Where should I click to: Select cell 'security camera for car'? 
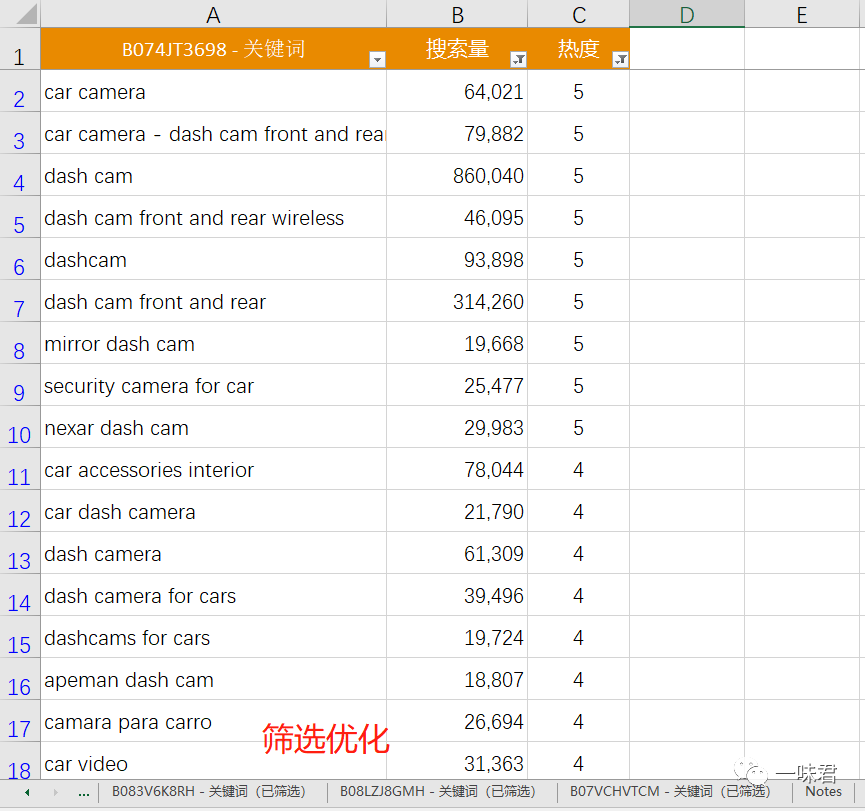click(213, 385)
